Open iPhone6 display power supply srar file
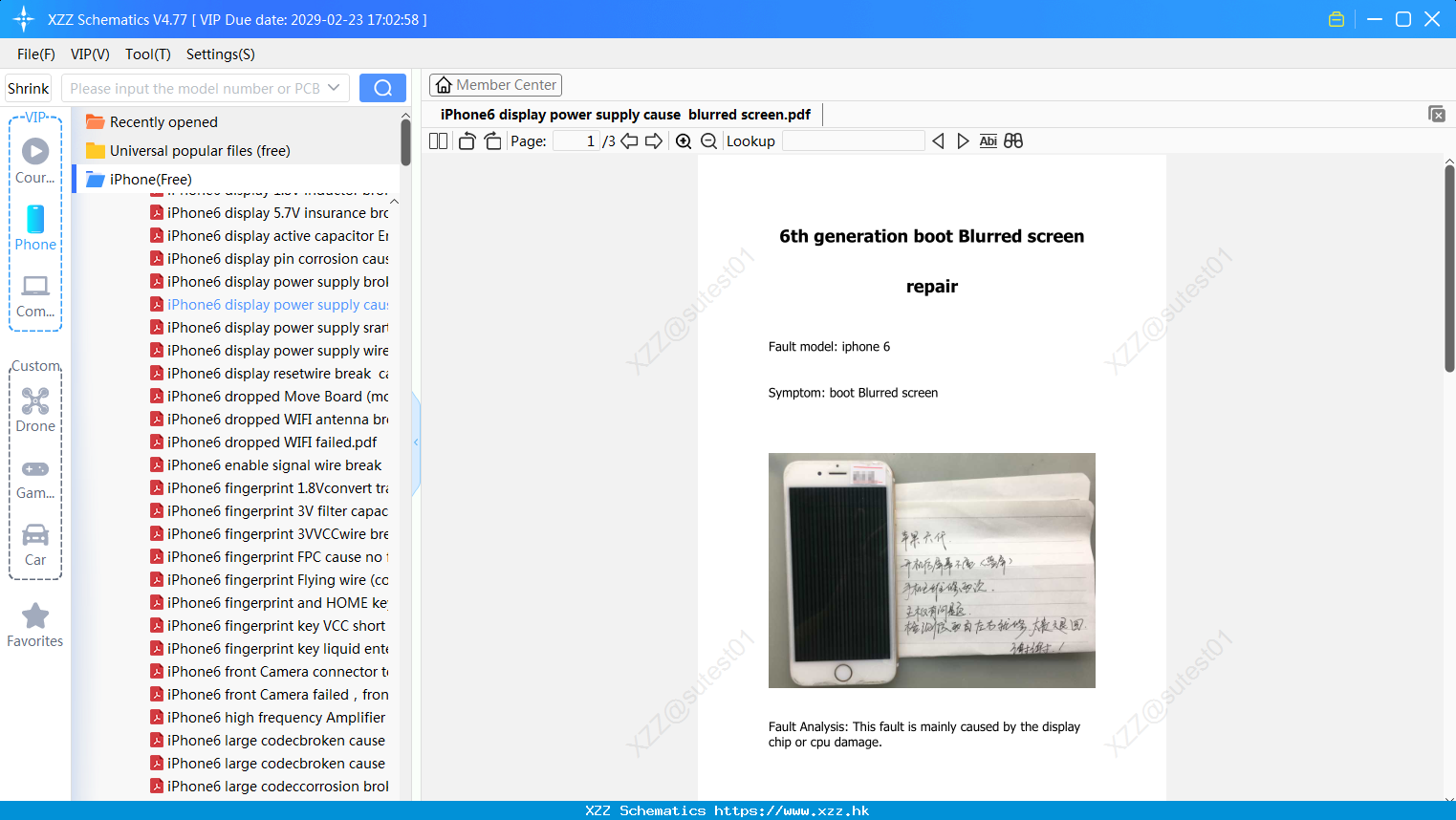 270,327
